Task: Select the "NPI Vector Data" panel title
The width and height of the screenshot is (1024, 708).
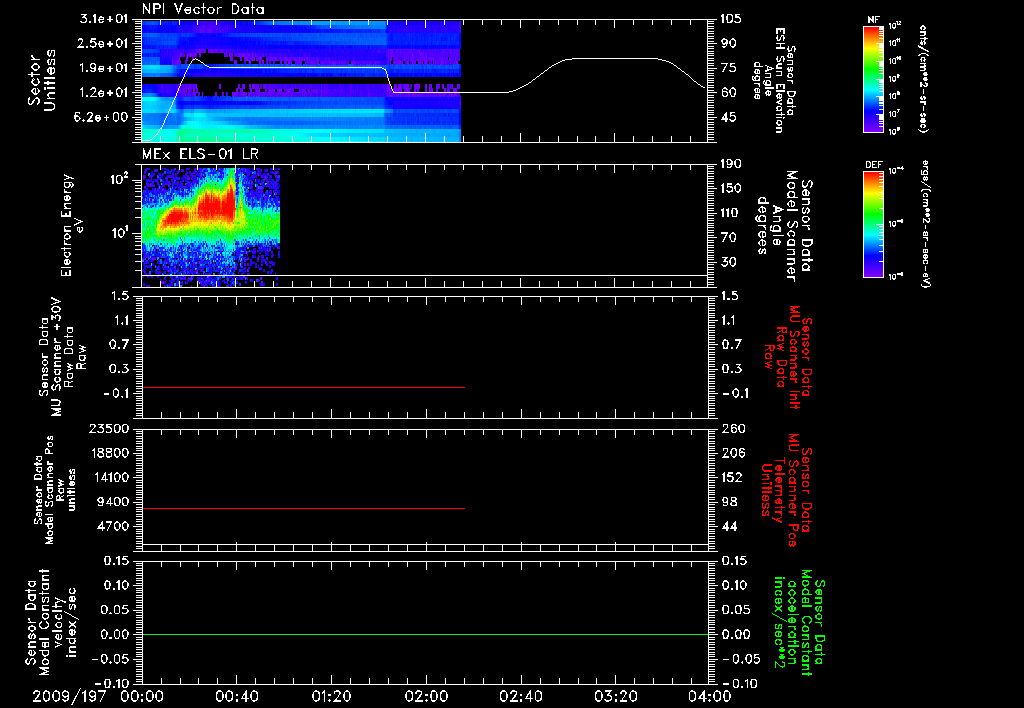Action: tap(203, 9)
